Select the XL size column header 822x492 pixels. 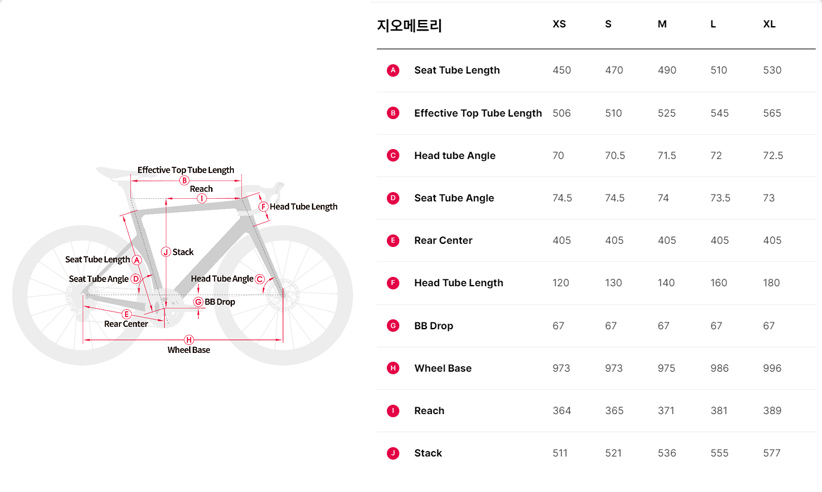pyautogui.click(x=769, y=24)
